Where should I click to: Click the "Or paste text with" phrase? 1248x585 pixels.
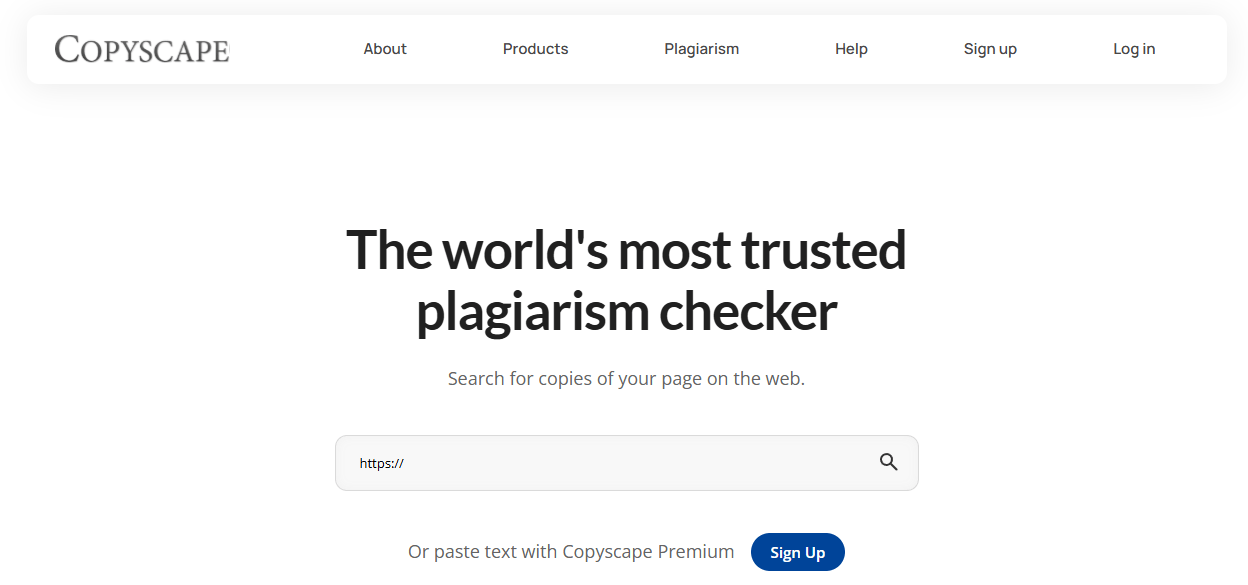click(482, 552)
